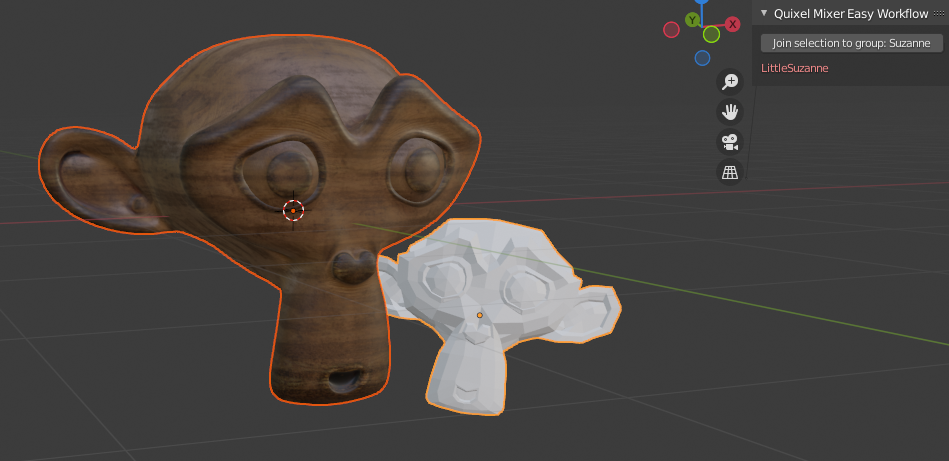Click the LittleSuzanne label
Screen dimensions: 949x461
[x=794, y=68]
